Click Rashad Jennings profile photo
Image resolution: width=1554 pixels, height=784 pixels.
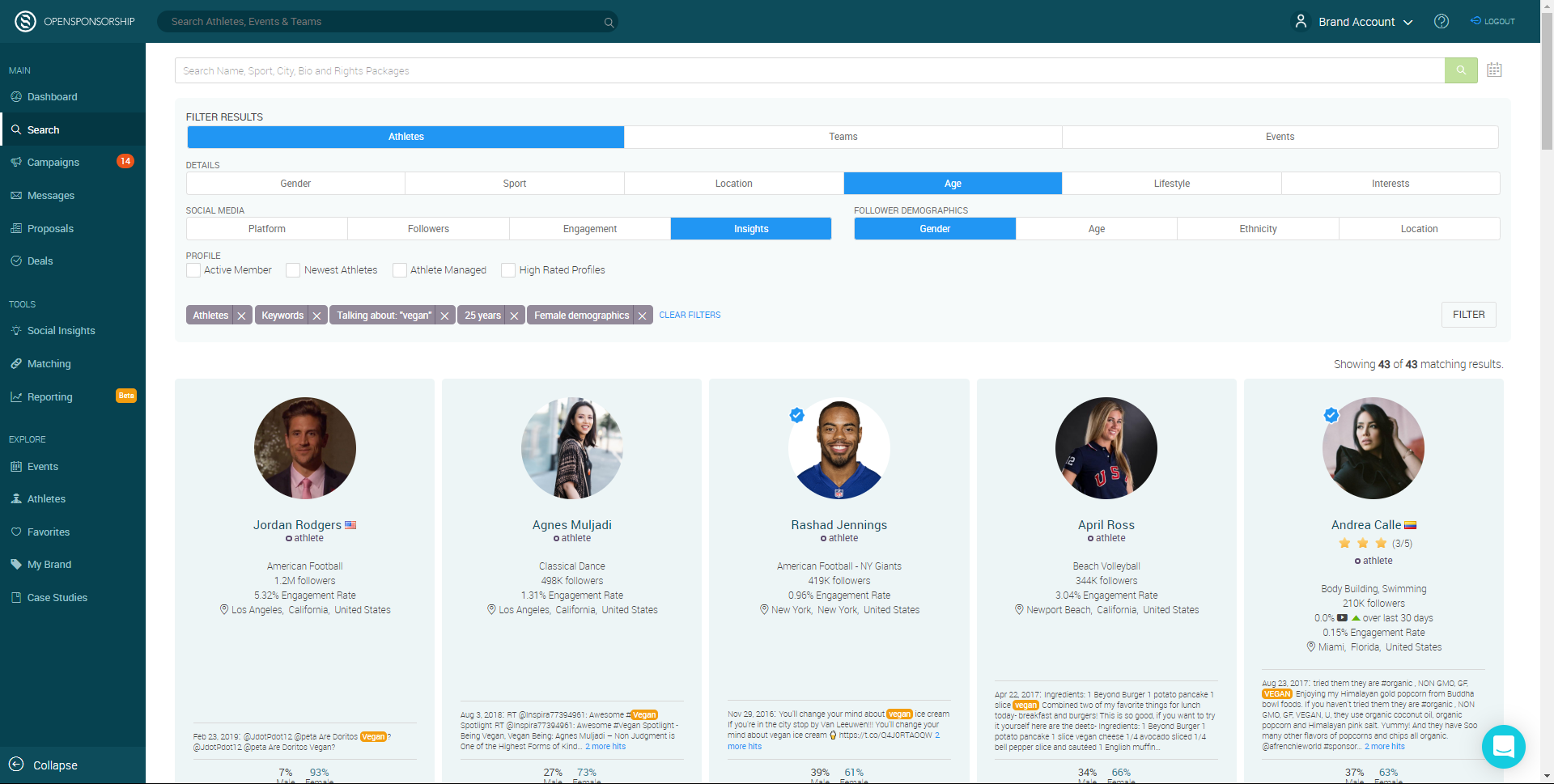(x=839, y=448)
